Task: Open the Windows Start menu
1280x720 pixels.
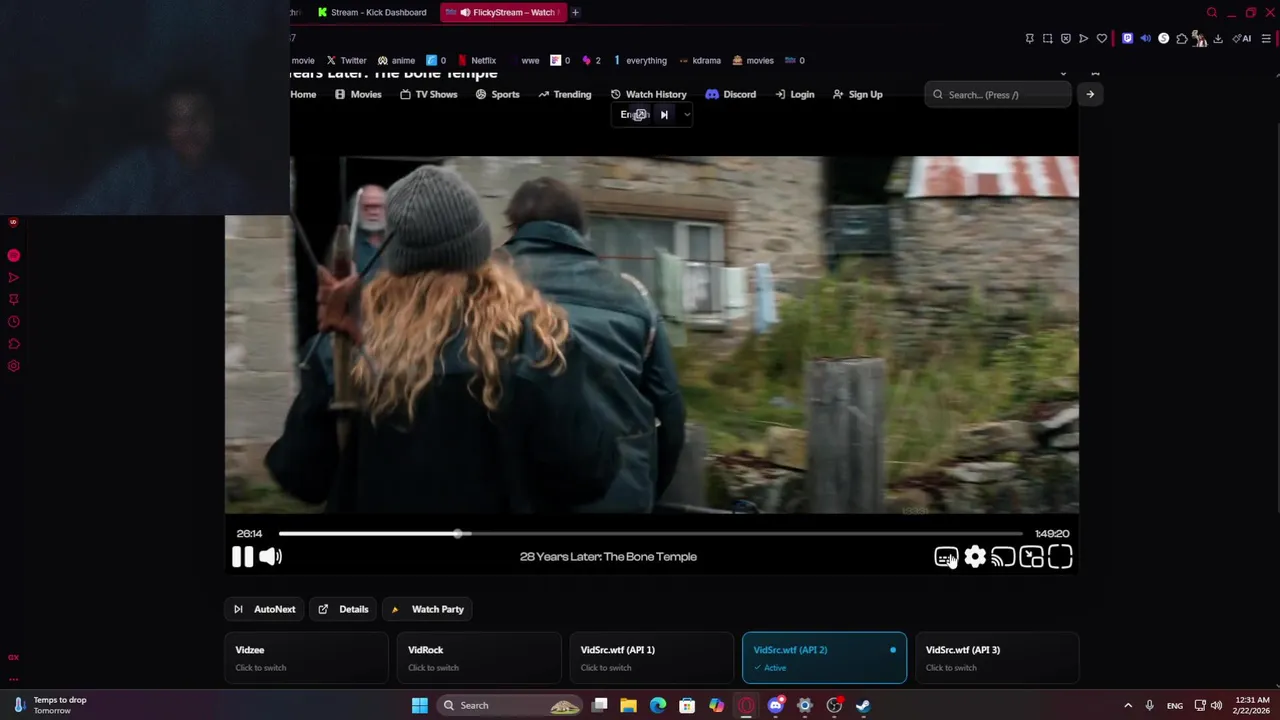Action: point(420,706)
